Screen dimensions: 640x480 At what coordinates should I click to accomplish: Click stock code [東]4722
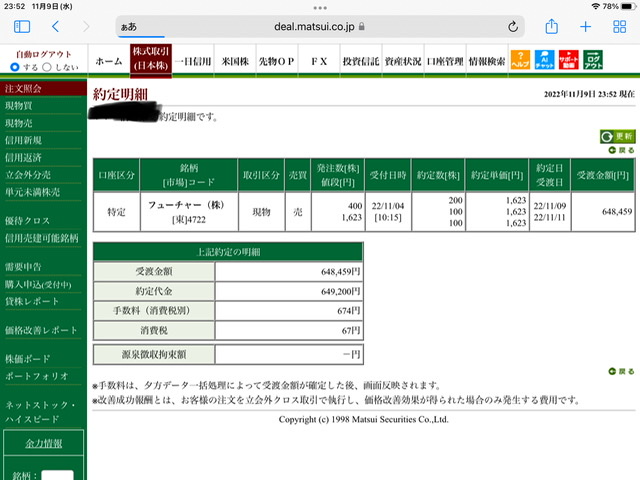tap(189, 220)
